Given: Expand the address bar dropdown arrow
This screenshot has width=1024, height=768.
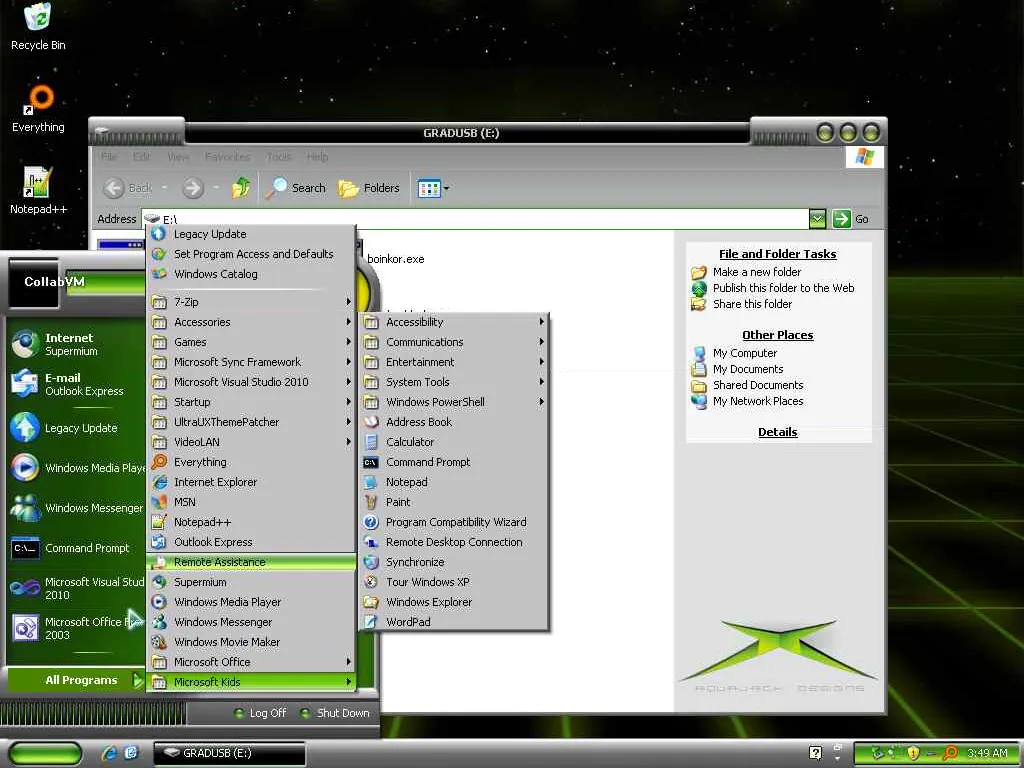Looking at the screenshot, I should (817, 219).
